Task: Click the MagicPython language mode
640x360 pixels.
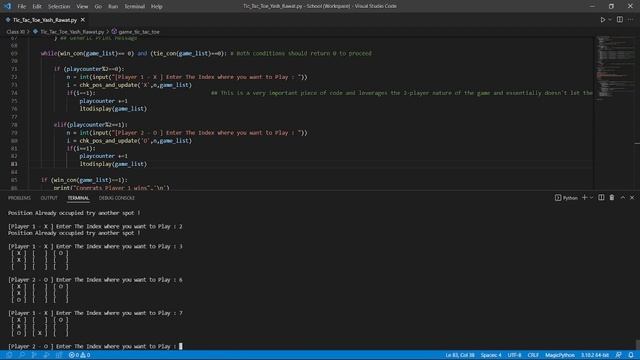Action: pos(560,355)
